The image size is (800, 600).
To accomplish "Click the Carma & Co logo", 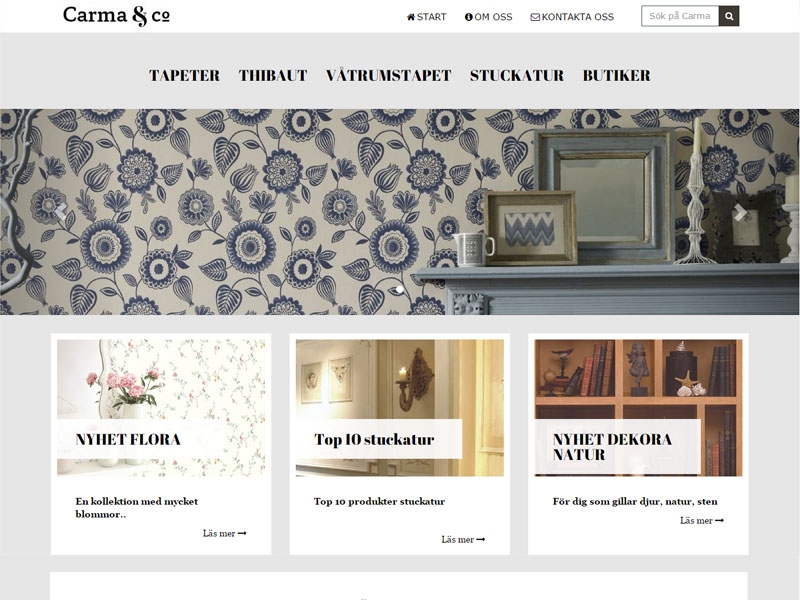I will 116,16.
